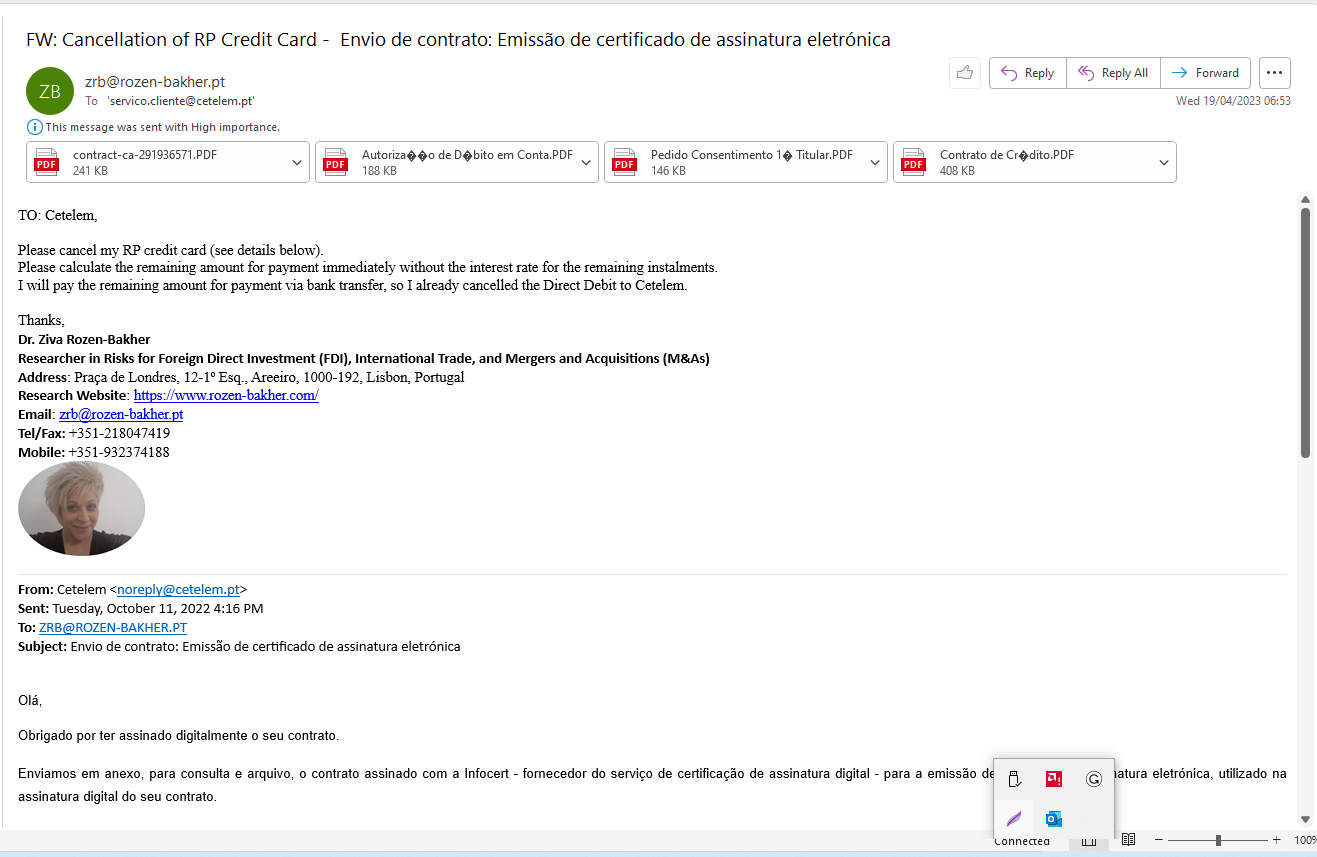Expand dropdown for Contrato de Crédito.PDF
Image resolution: width=1317 pixels, height=857 pixels.
[1164, 162]
